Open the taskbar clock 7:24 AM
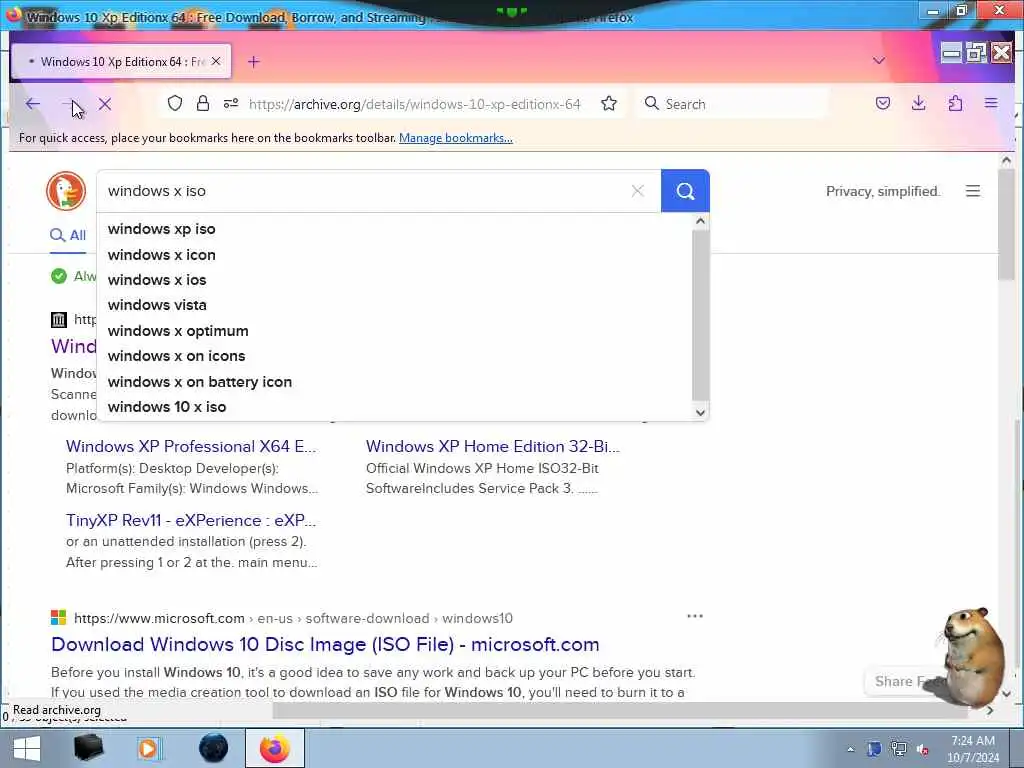1024x768 pixels. (972, 749)
